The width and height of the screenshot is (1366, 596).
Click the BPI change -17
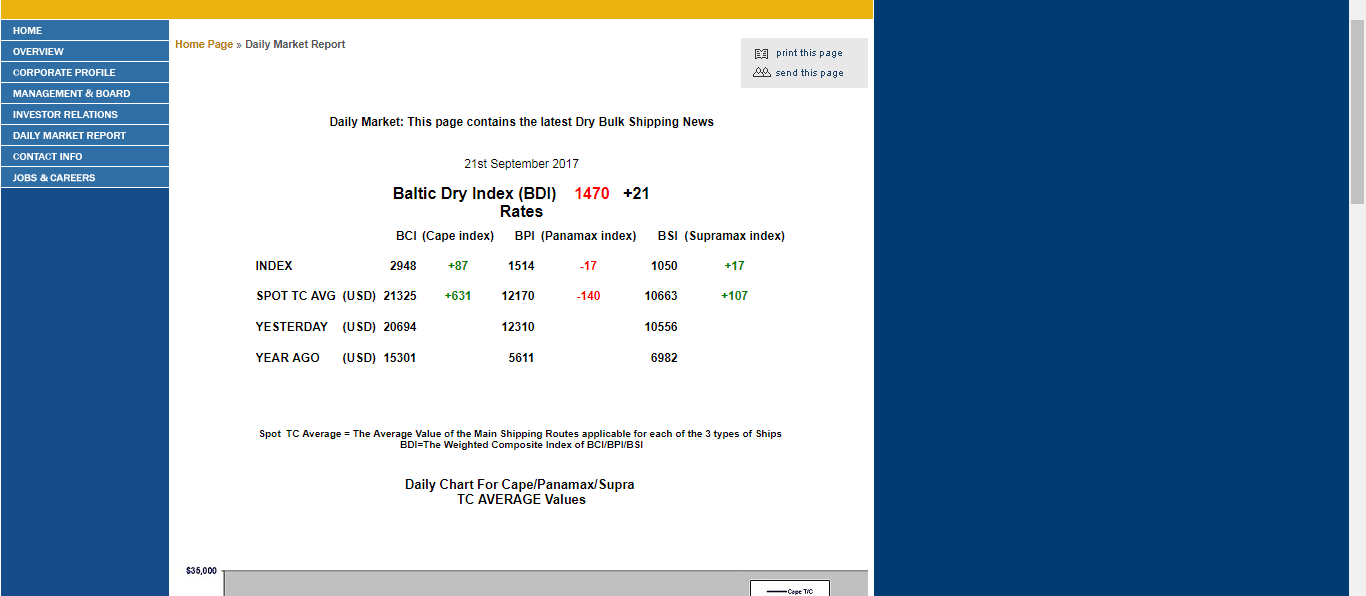[x=588, y=266]
